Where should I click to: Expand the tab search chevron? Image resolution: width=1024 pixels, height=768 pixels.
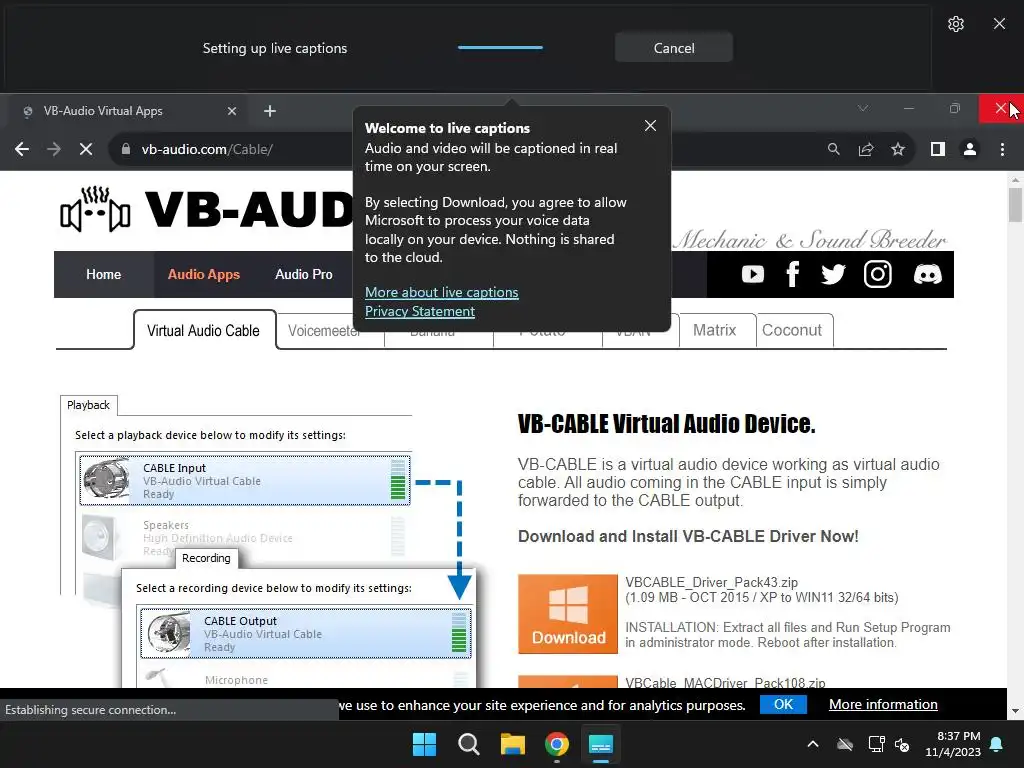[x=863, y=108]
